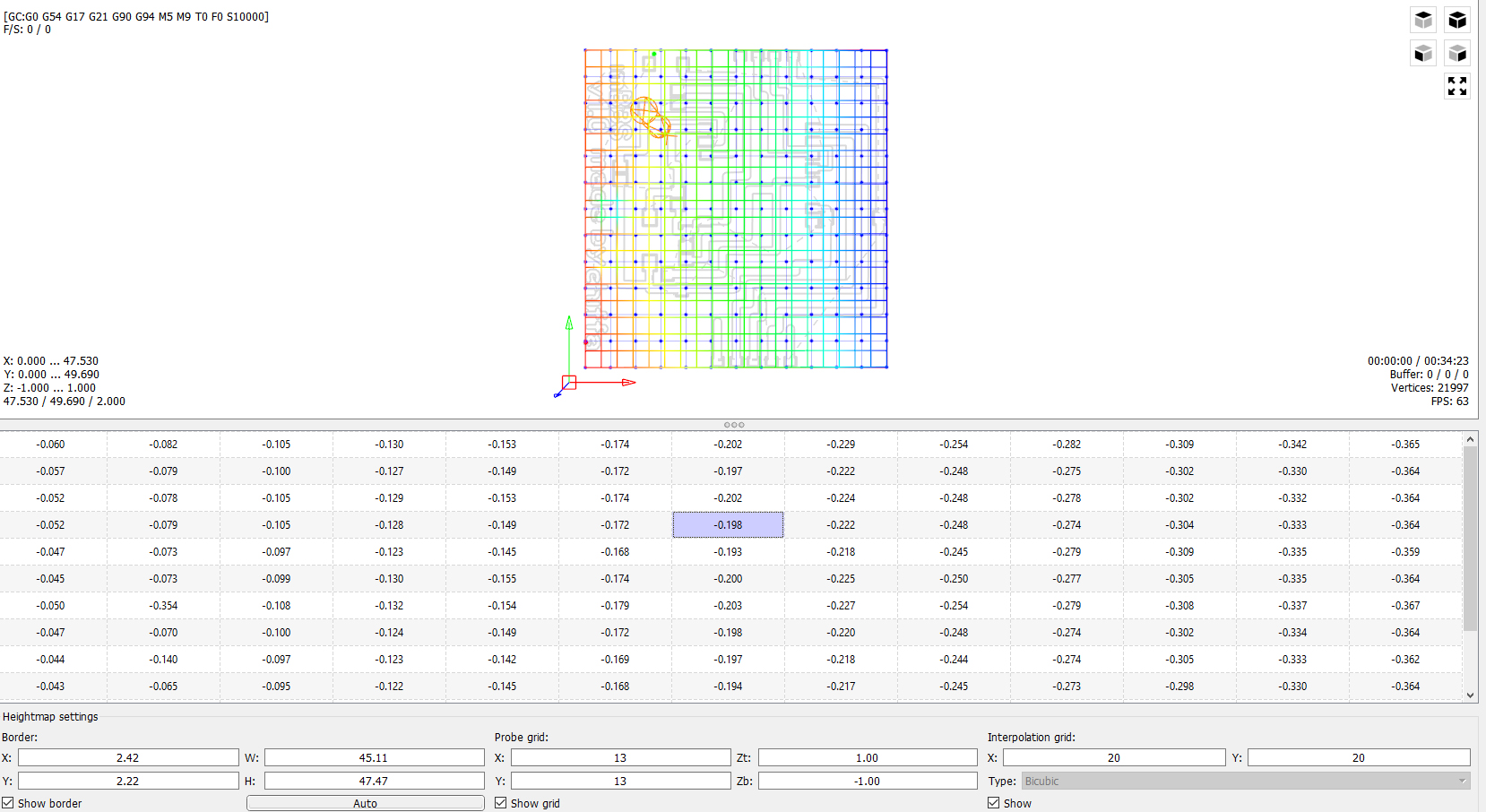Screen dimensions: 1486x812
Task: Select the cell with value -0.200
Action: (x=728, y=579)
